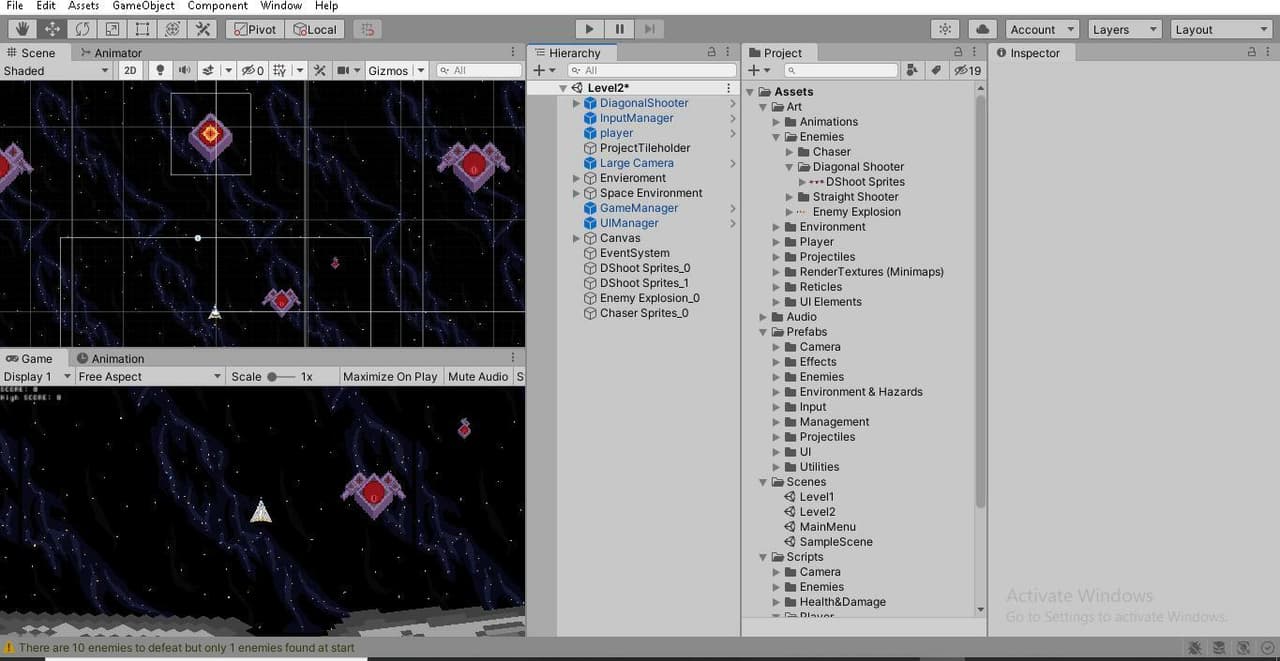
Task: Click the Pause button
Action: click(x=620, y=29)
